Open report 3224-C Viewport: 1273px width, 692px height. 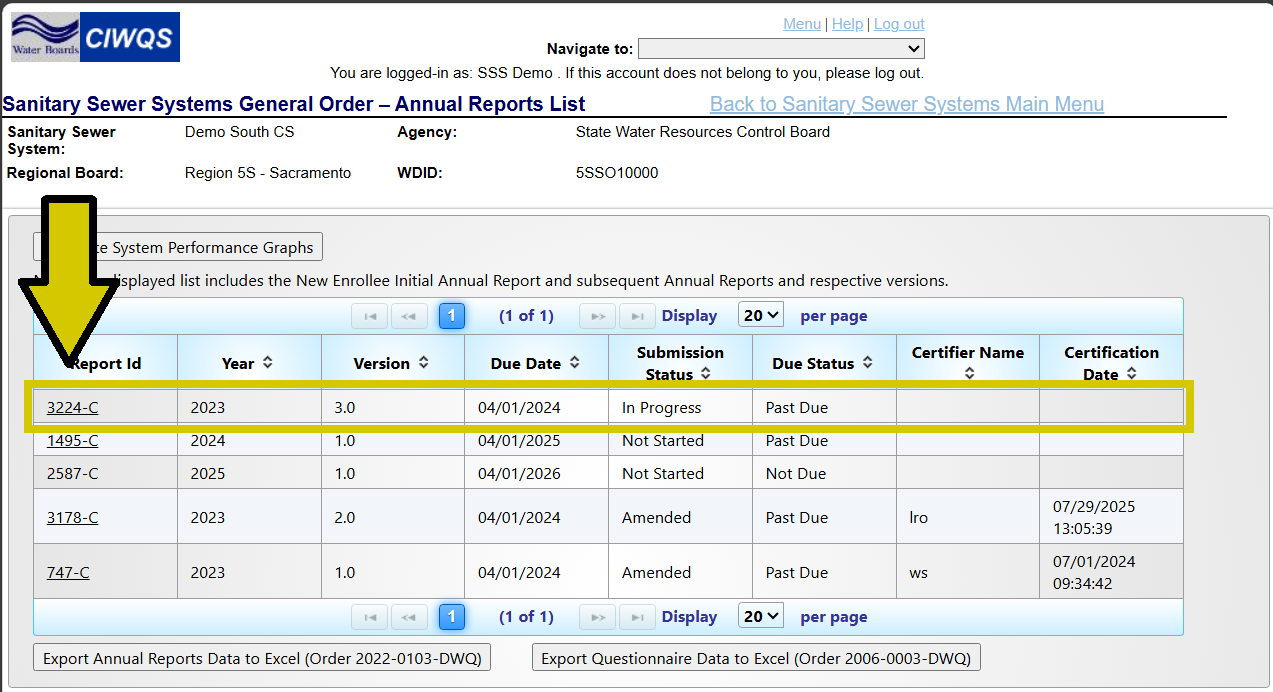[x=72, y=407]
